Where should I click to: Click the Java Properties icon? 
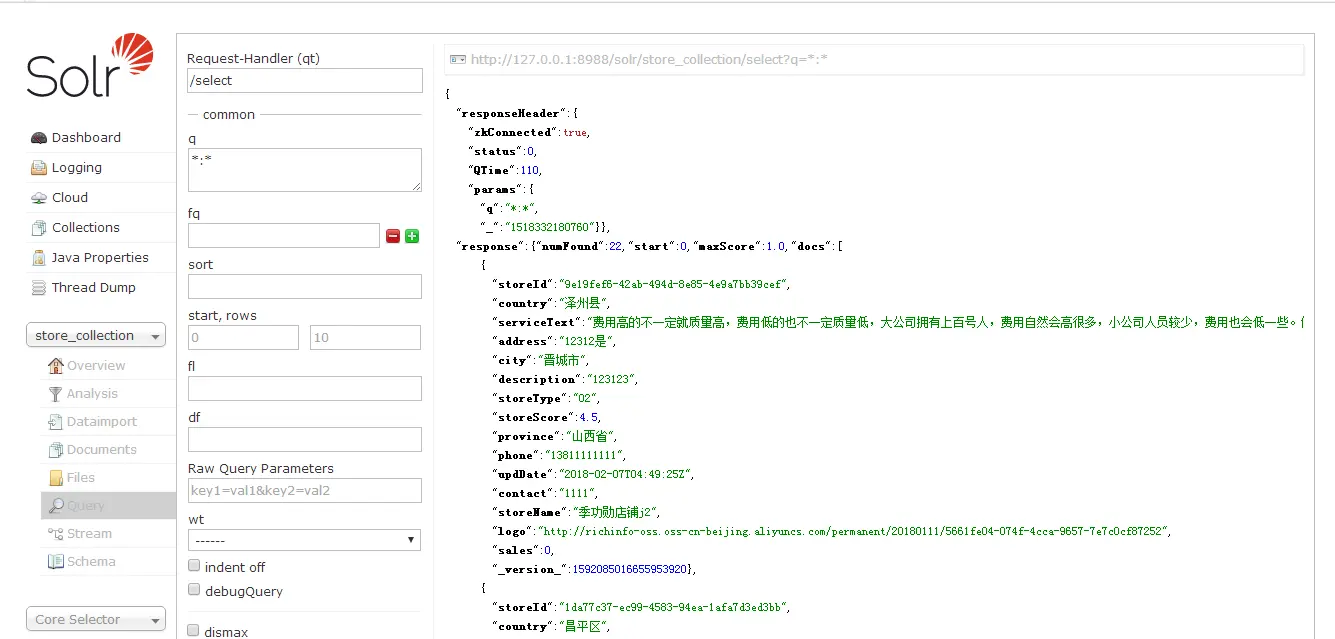click(39, 258)
